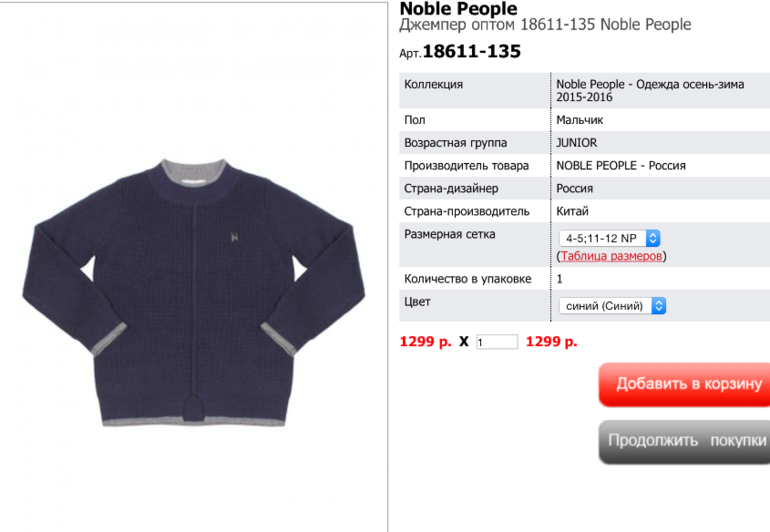Viewport: 770px width, 532px height.
Task: Click the blue arrows on size selector
Action: 653,238
